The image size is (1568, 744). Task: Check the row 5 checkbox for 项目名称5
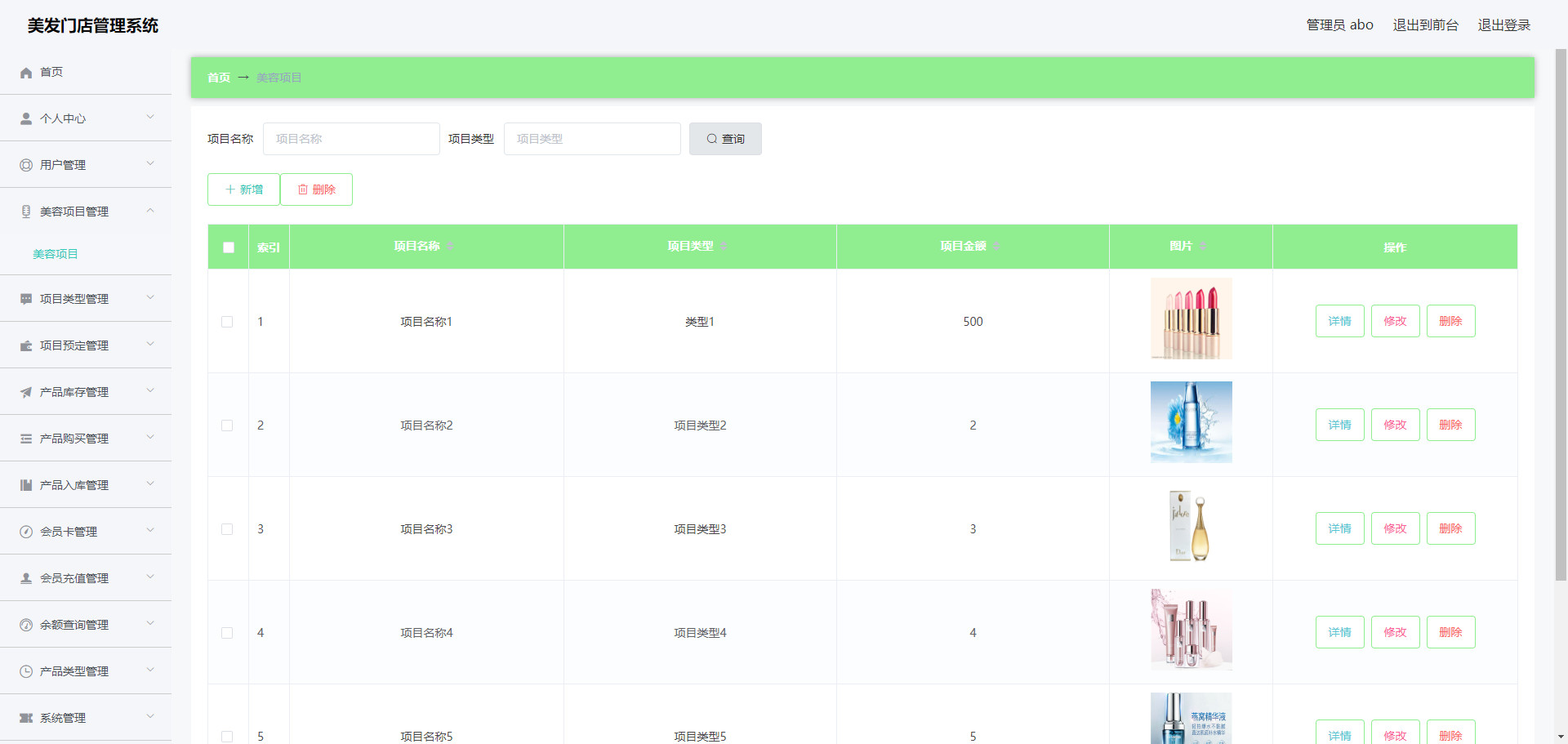tap(227, 737)
